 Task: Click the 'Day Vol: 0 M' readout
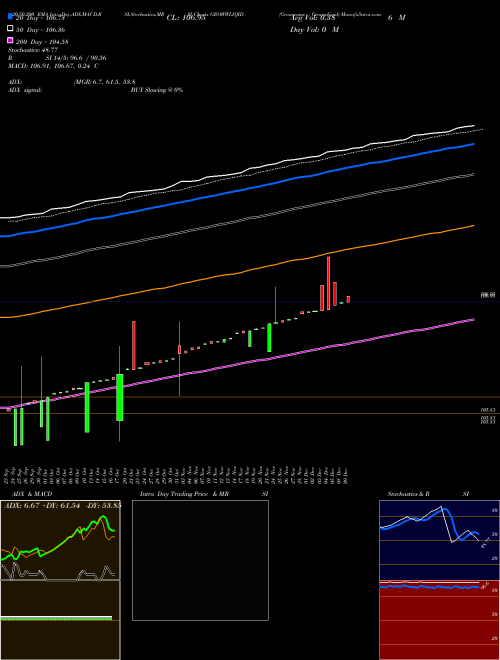point(314,29)
